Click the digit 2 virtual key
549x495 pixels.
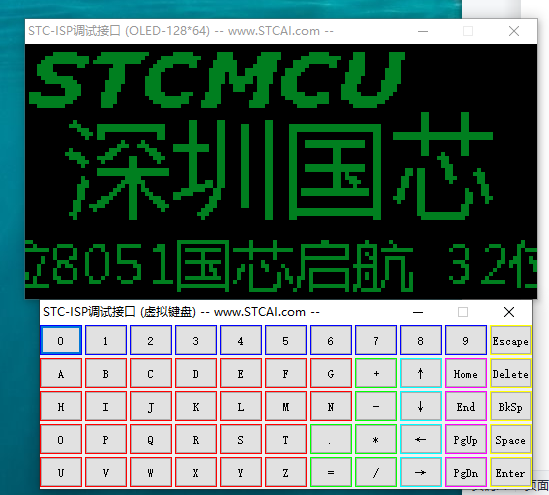[x=151, y=340]
